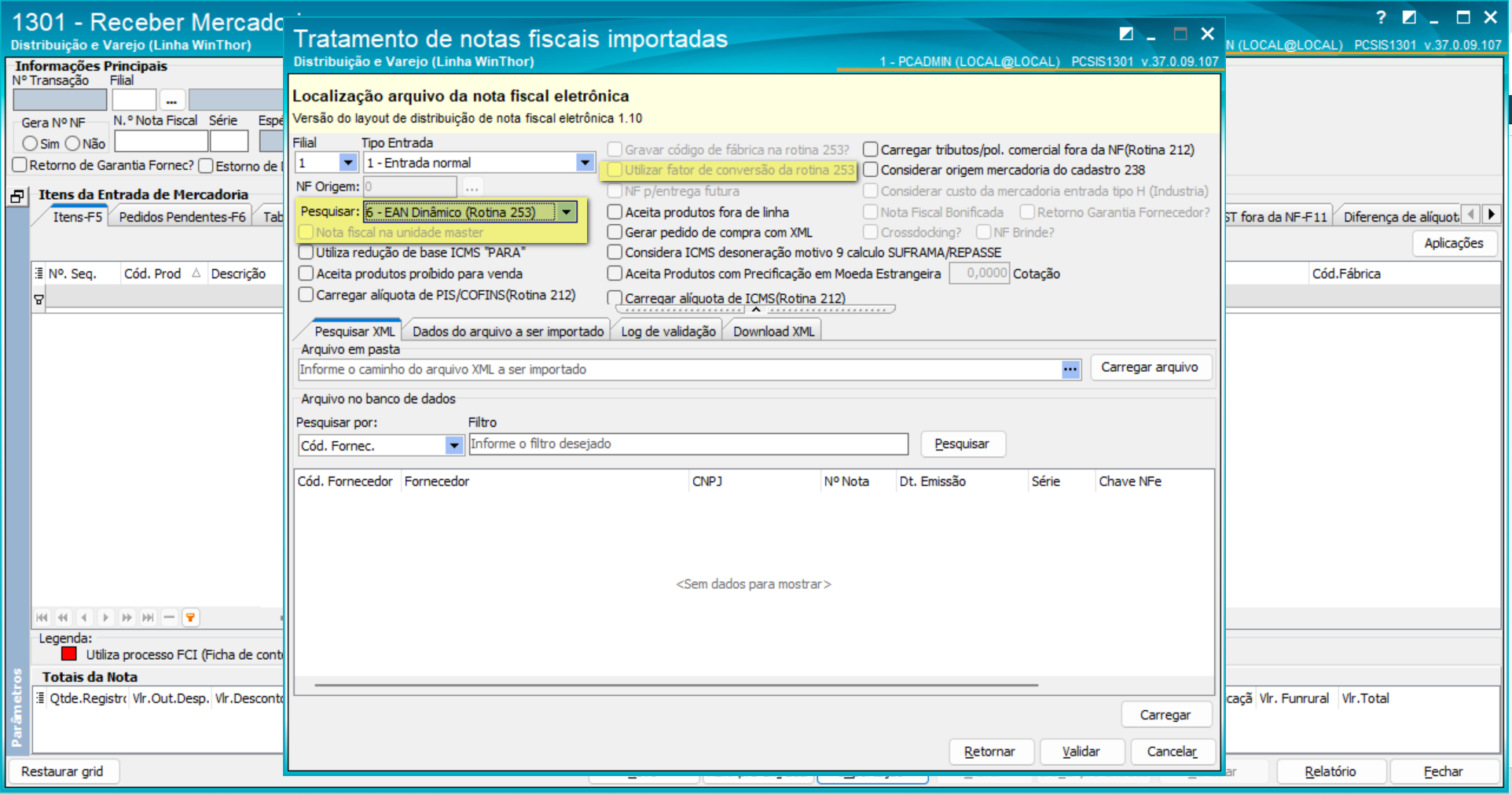This screenshot has width=1512, height=795.
Task: Click filter row funnel icon in items grid
Action: [39, 300]
